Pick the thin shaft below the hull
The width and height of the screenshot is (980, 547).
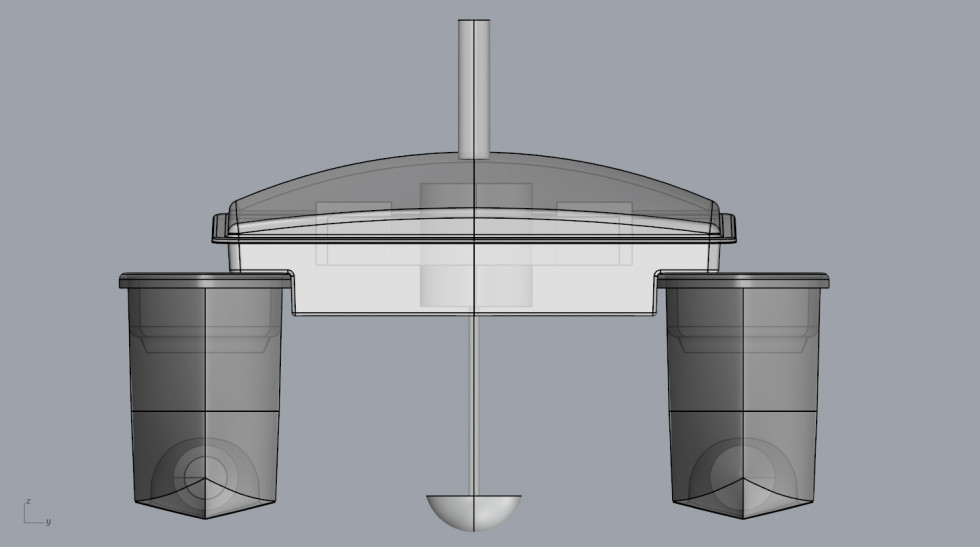(x=474, y=400)
